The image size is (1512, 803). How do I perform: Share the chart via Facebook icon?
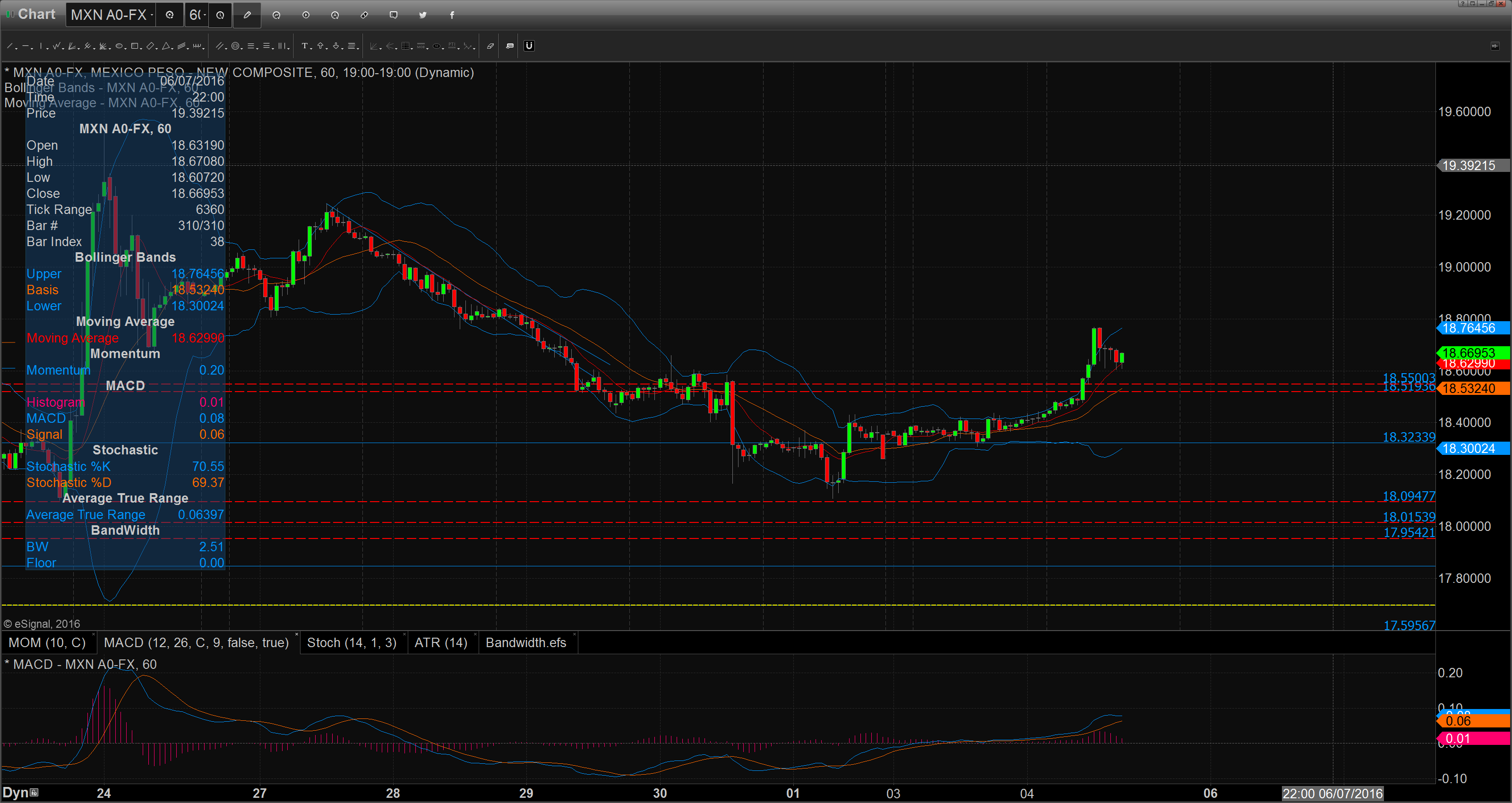[452, 15]
